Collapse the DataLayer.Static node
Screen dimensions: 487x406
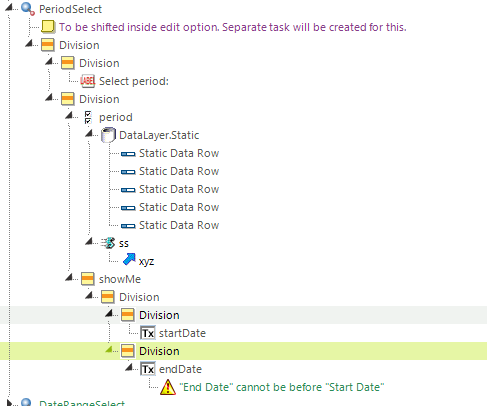(89, 133)
